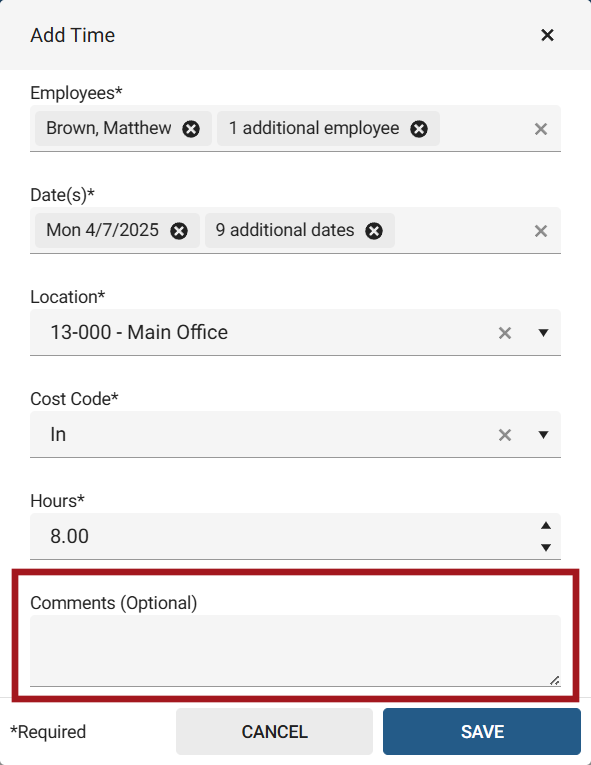Open the Location dropdown arrow
The image size is (591, 765).
543,333
